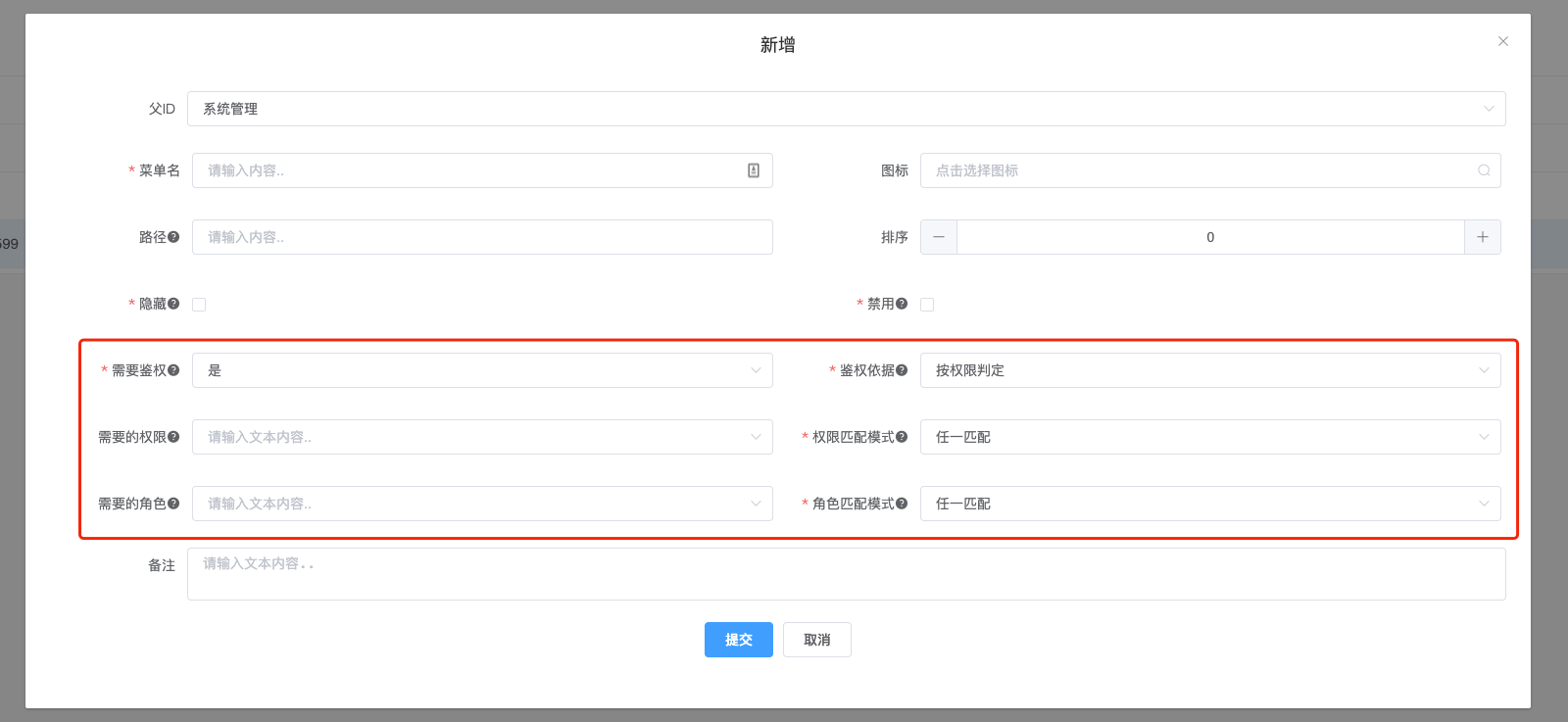The width and height of the screenshot is (1568, 722).
Task: Increase 排序 value with plus button
Action: [1483, 237]
